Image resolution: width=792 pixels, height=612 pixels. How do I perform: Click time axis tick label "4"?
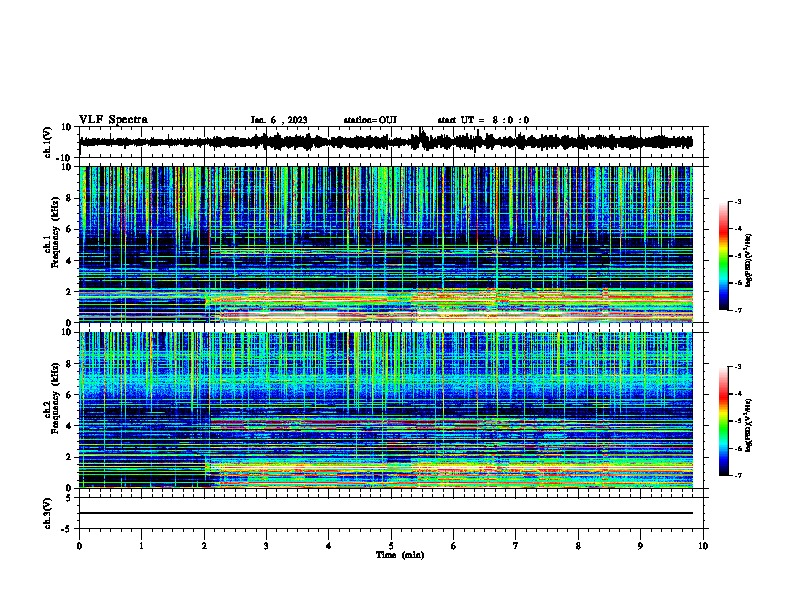pyautogui.click(x=329, y=546)
